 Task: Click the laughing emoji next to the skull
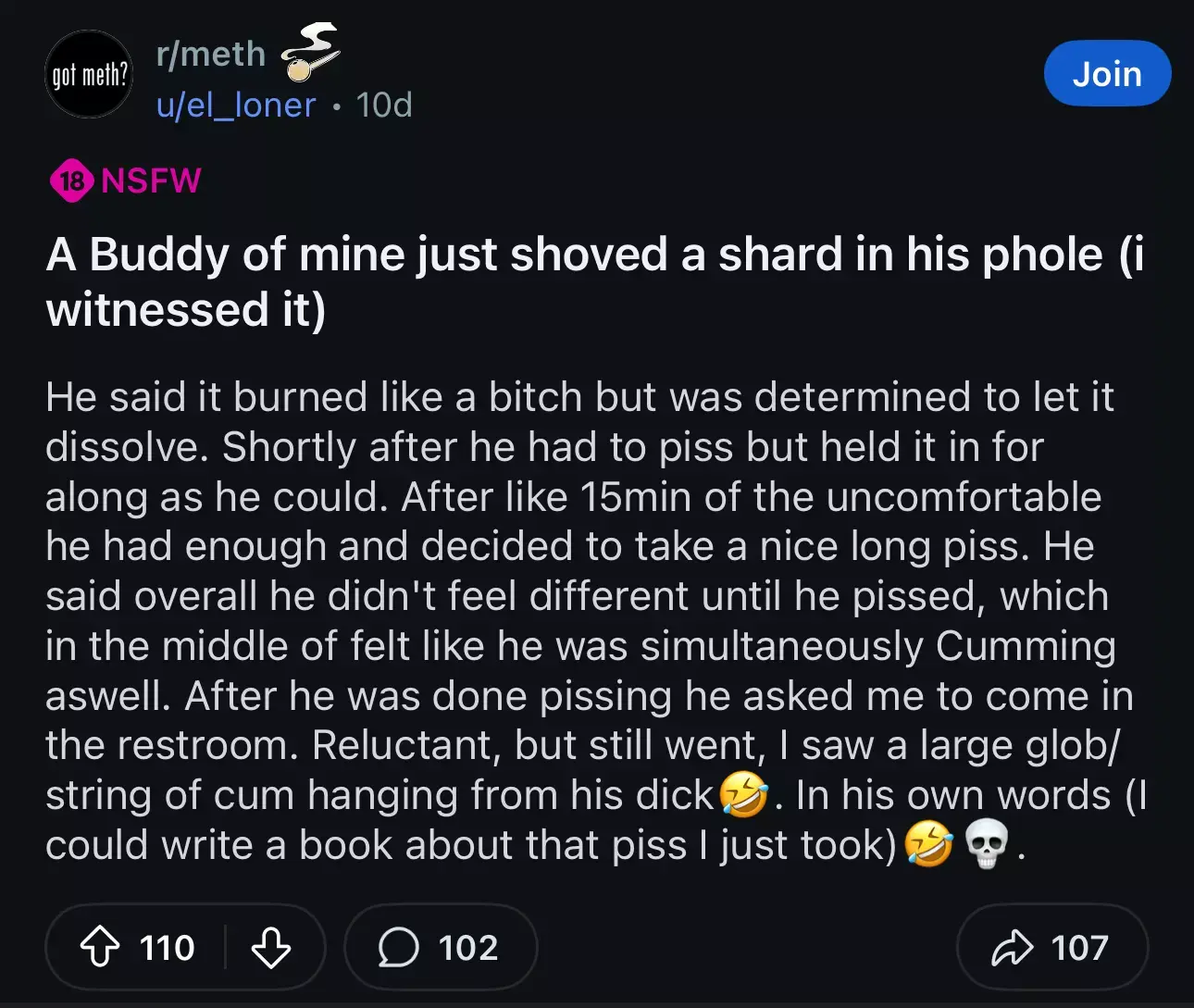click(928, 845)
